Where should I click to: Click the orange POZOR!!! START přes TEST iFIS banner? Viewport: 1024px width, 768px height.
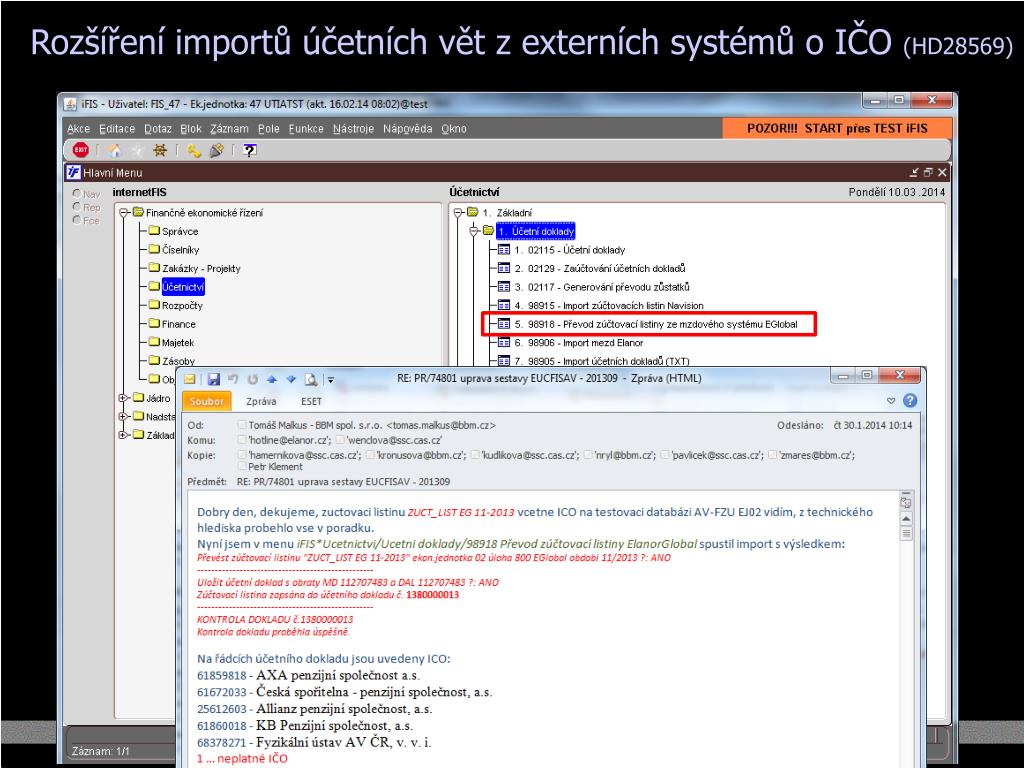837,128
